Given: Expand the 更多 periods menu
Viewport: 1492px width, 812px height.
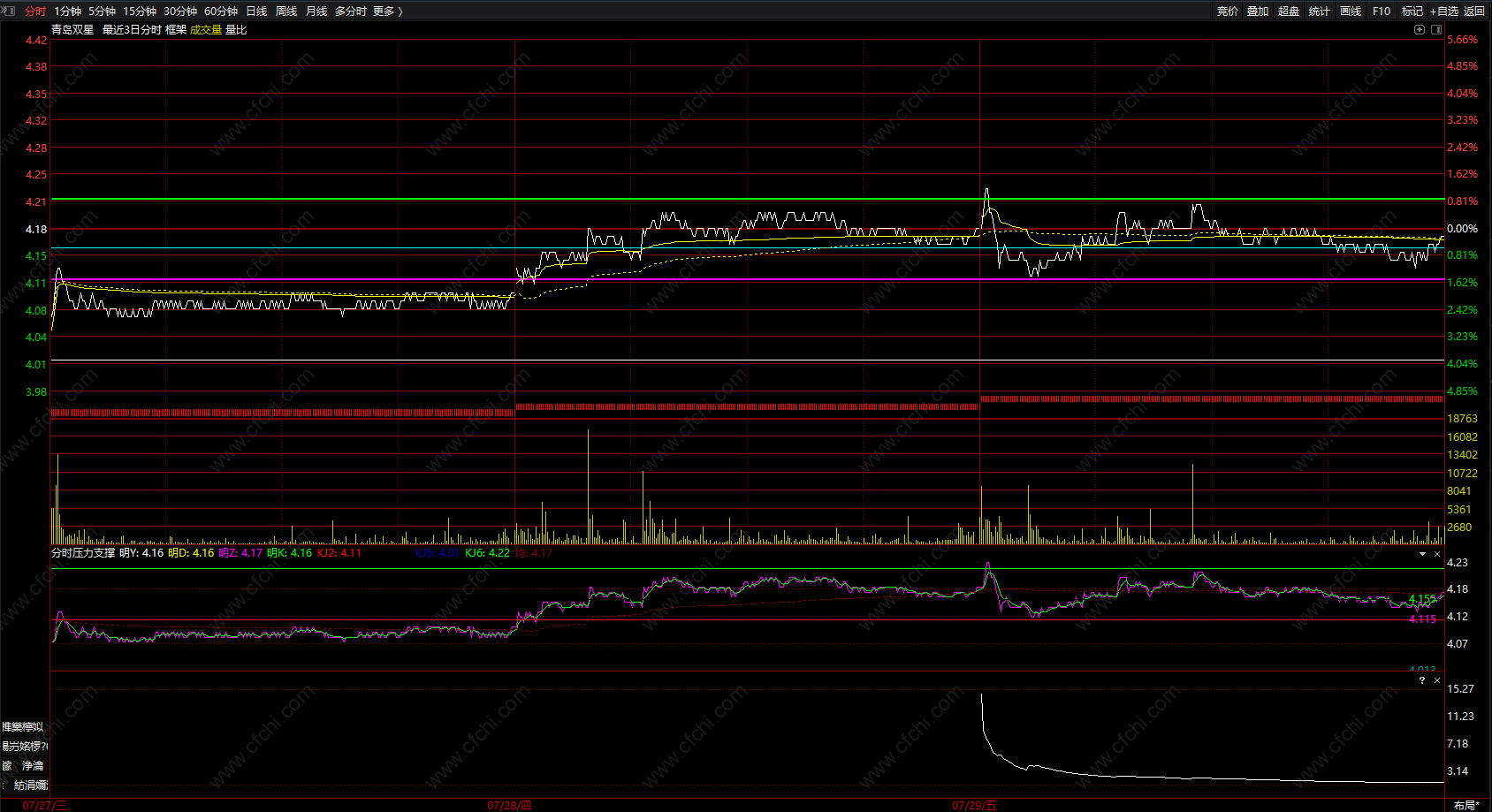Looking at the screenshot, I should coord(387,11).
